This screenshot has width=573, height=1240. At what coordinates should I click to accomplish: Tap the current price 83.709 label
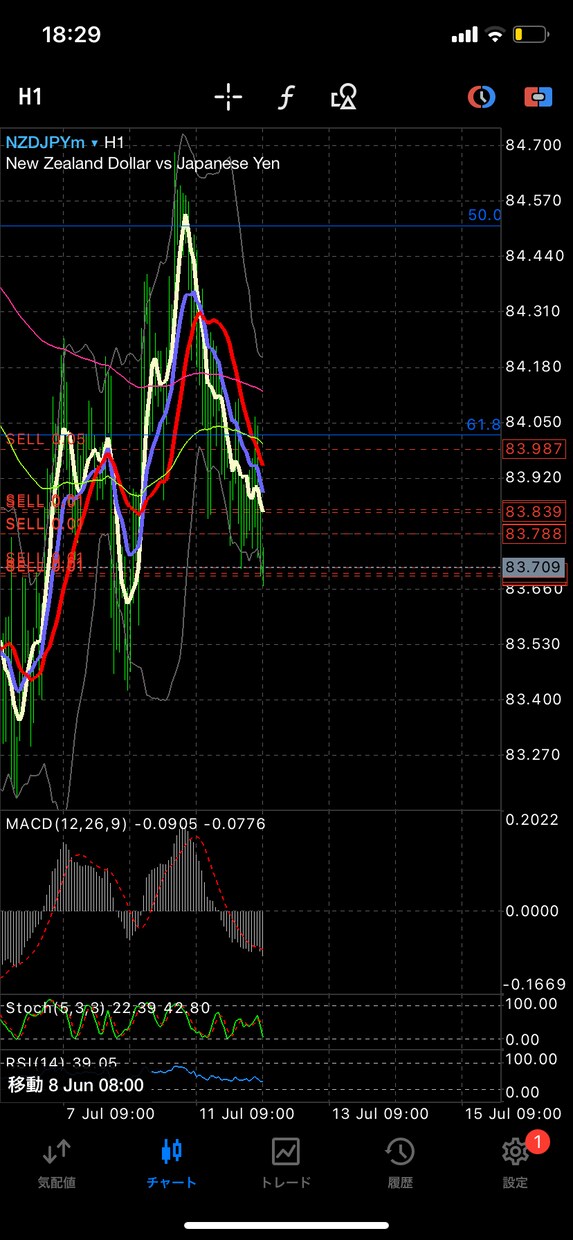click(x=535, y=567)
